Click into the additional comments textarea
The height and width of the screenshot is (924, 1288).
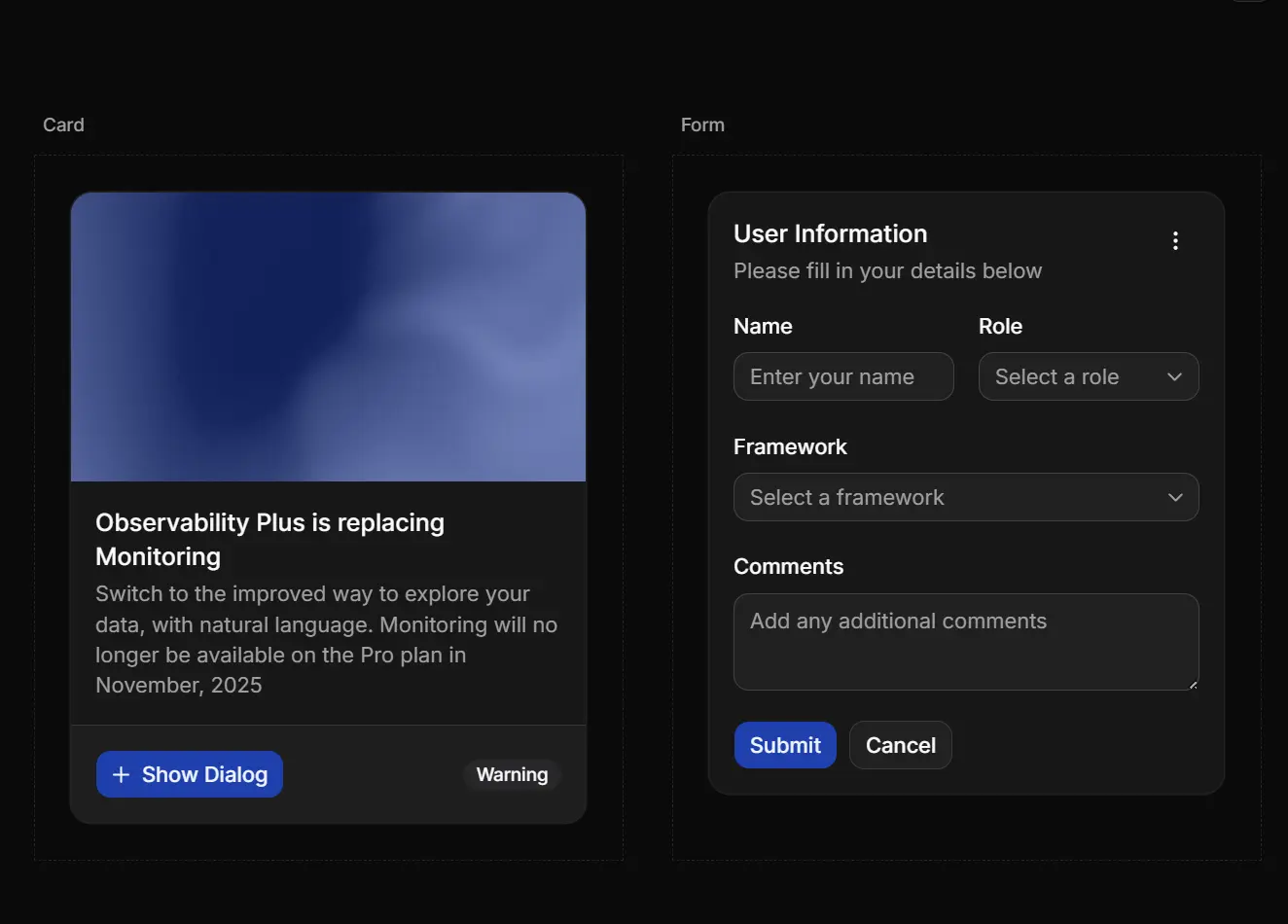[x=965, y=642]
